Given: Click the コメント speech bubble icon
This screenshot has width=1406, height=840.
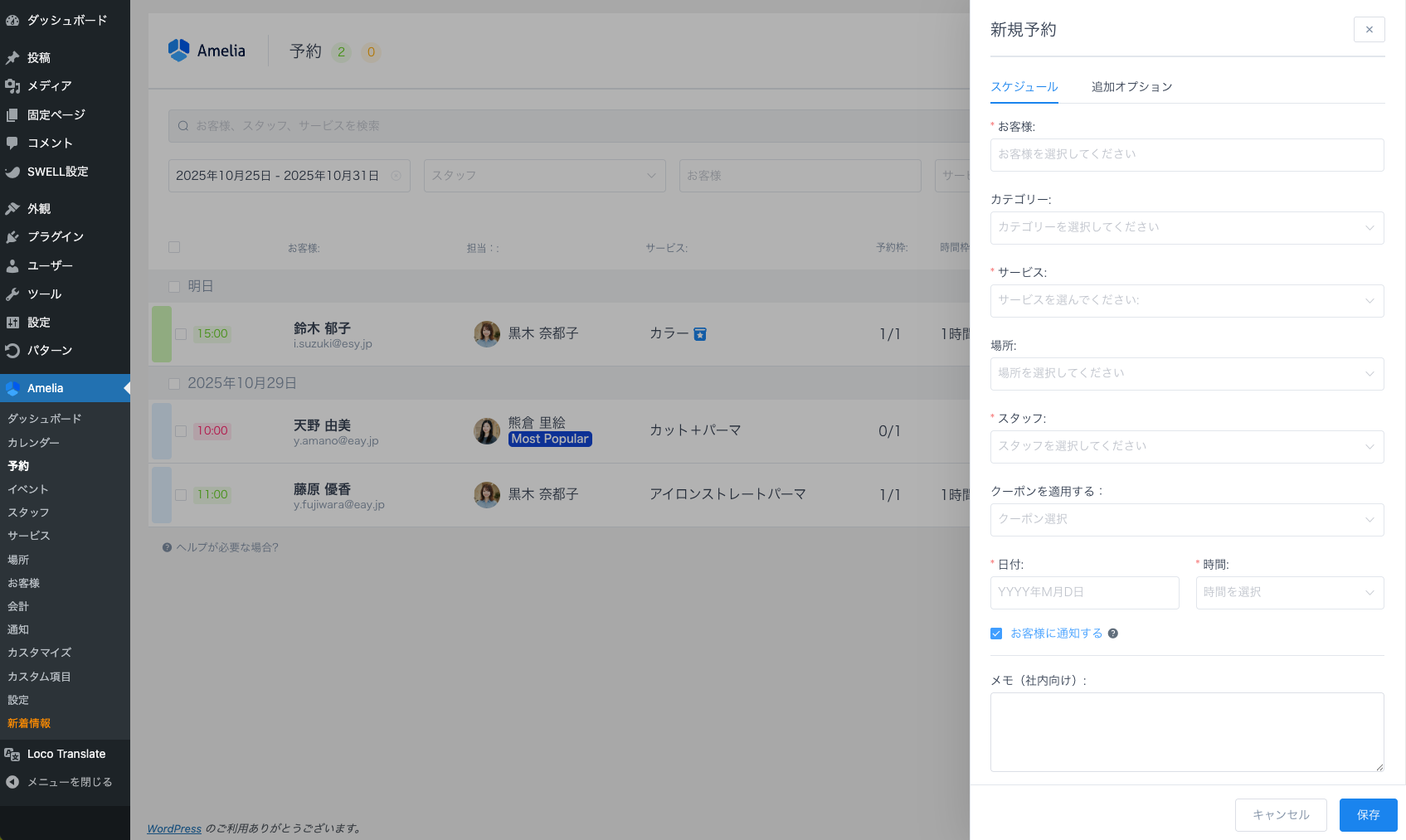Looking at the screenshot, I should [x=12, y=143].
